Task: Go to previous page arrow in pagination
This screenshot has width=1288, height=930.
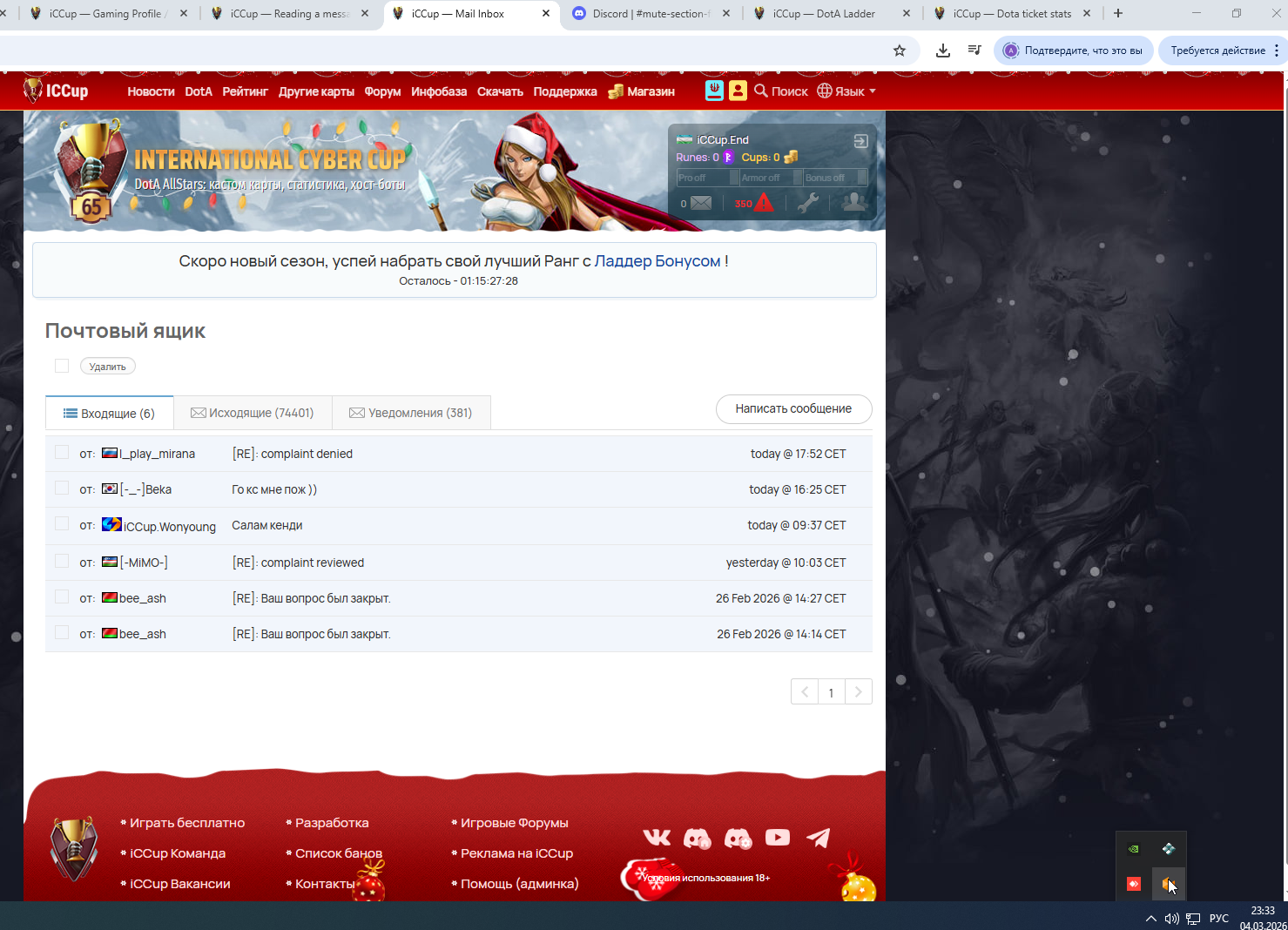Action: (x=805, y=692)
